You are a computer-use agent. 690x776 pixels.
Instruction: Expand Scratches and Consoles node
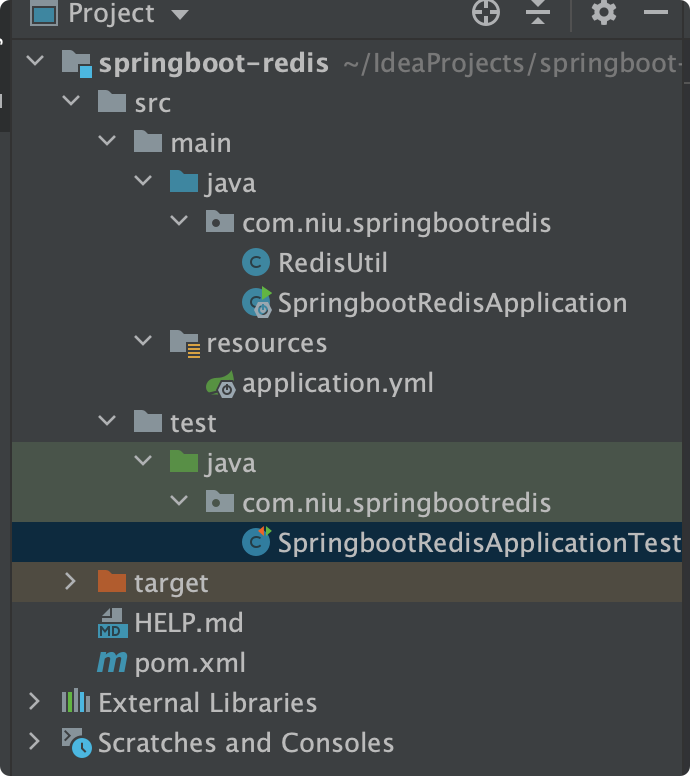pos(36,742)
